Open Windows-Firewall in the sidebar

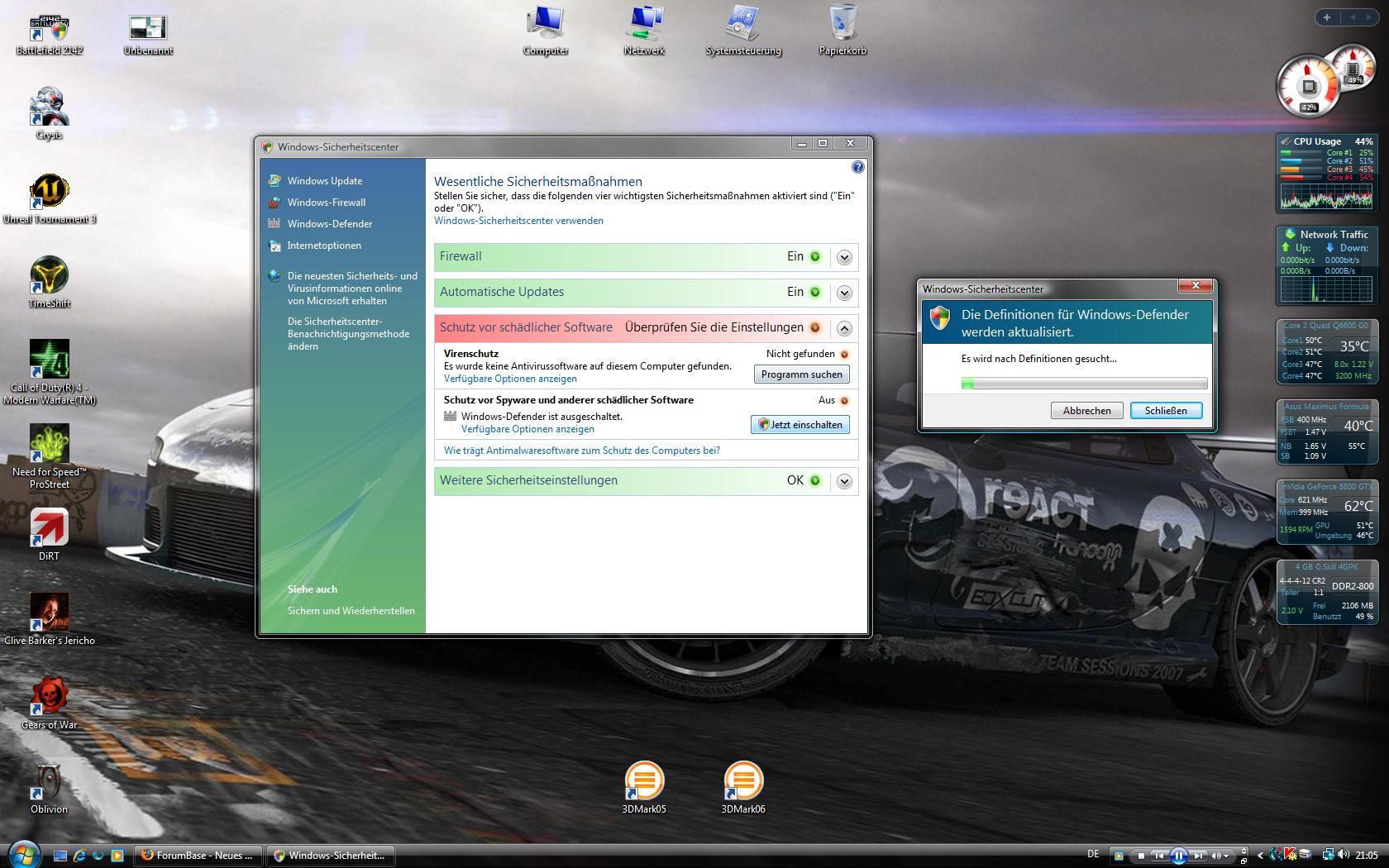[x=327, y=203]
